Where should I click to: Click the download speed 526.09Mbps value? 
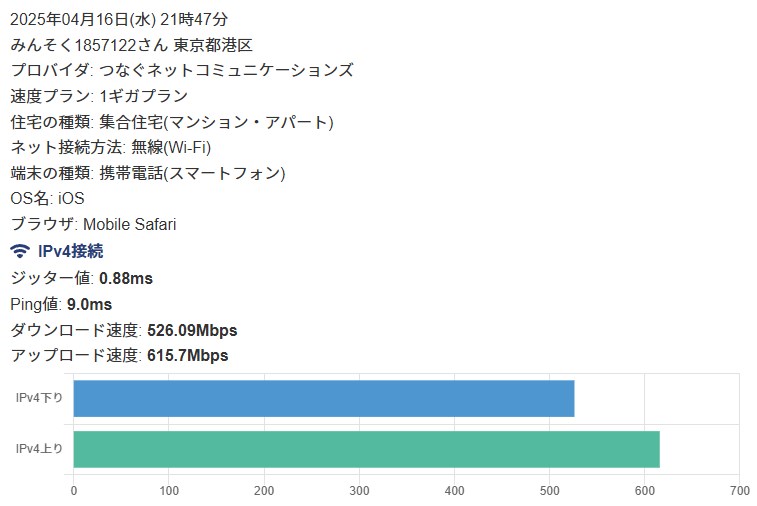point(192,330)
